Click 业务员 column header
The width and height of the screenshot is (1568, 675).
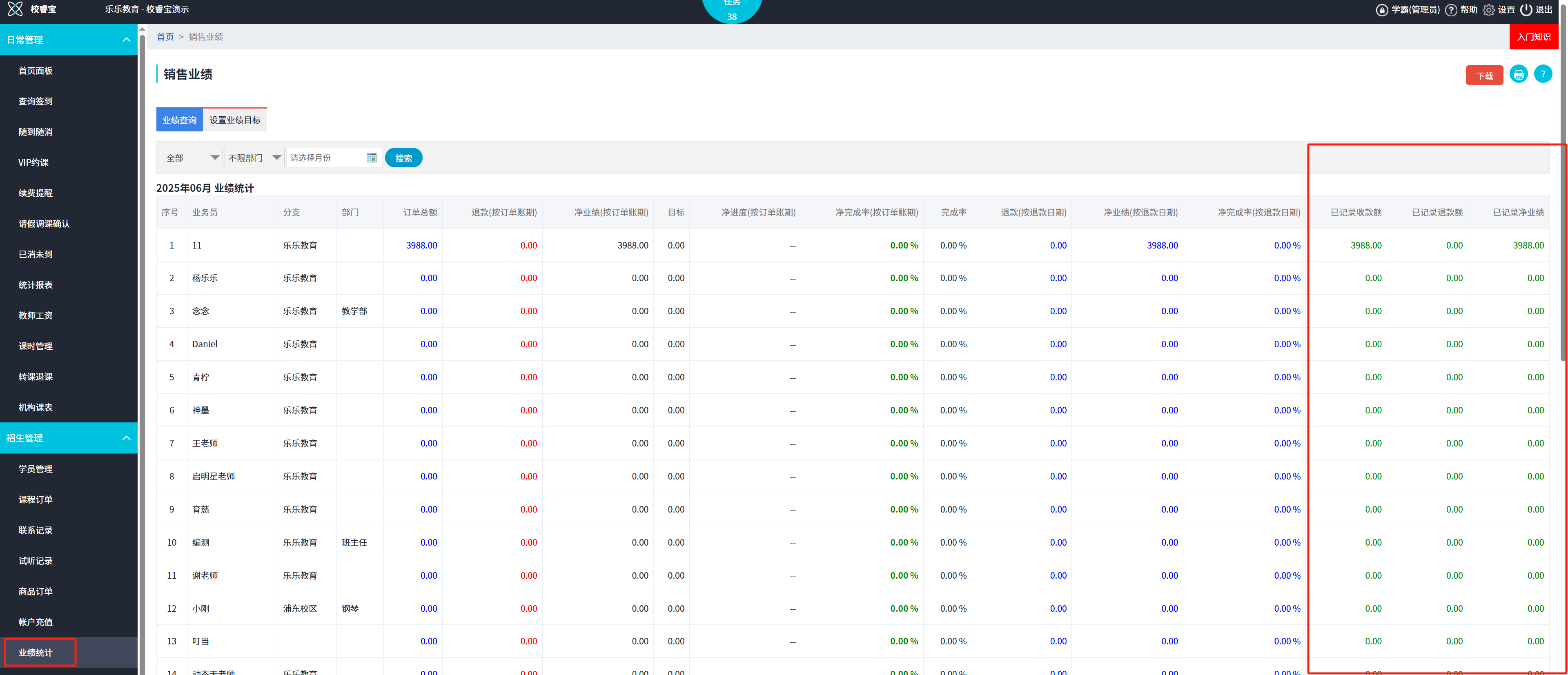(x=205, y=212)
